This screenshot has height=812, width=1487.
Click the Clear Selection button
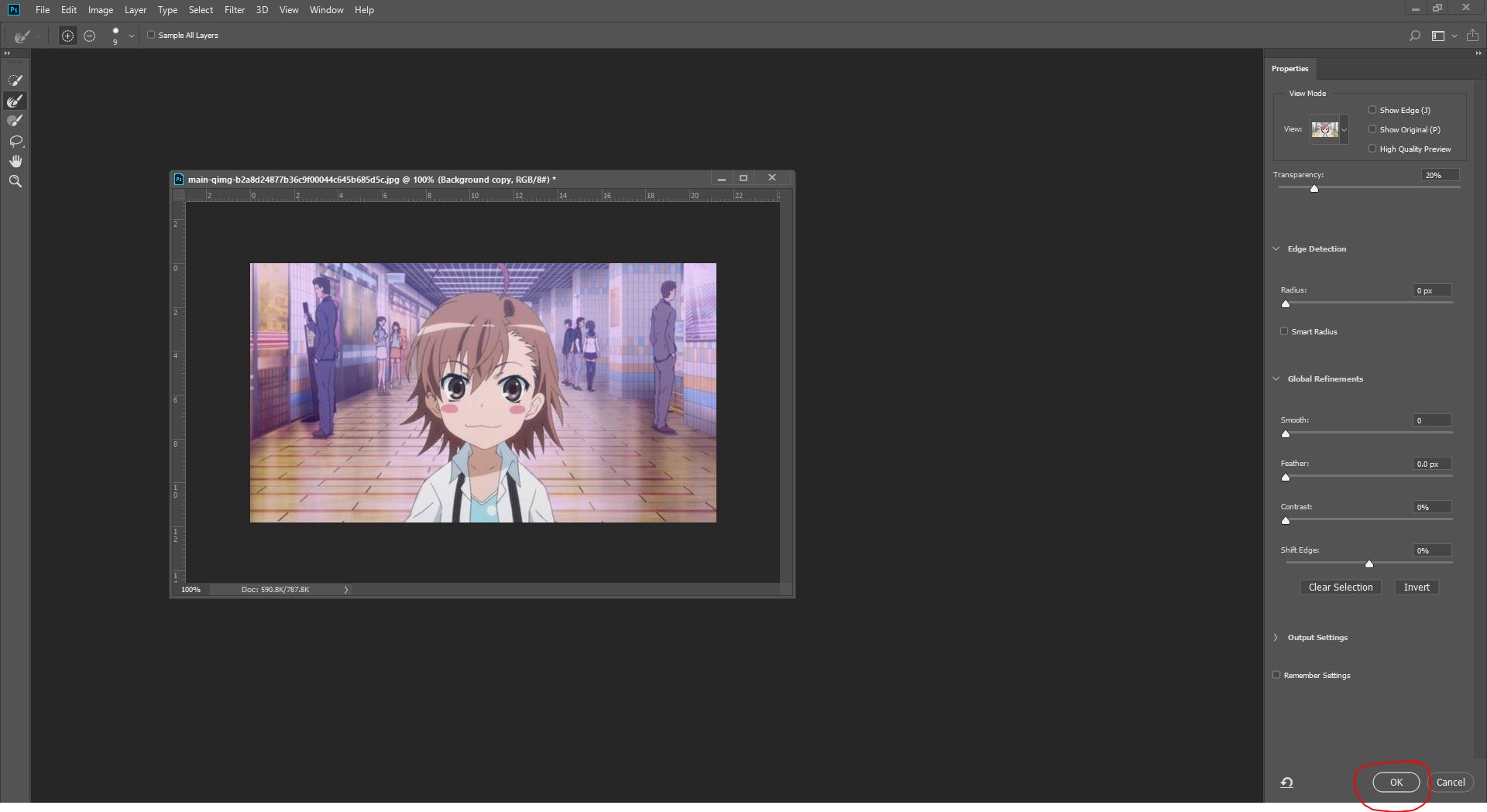point(1341,587)
